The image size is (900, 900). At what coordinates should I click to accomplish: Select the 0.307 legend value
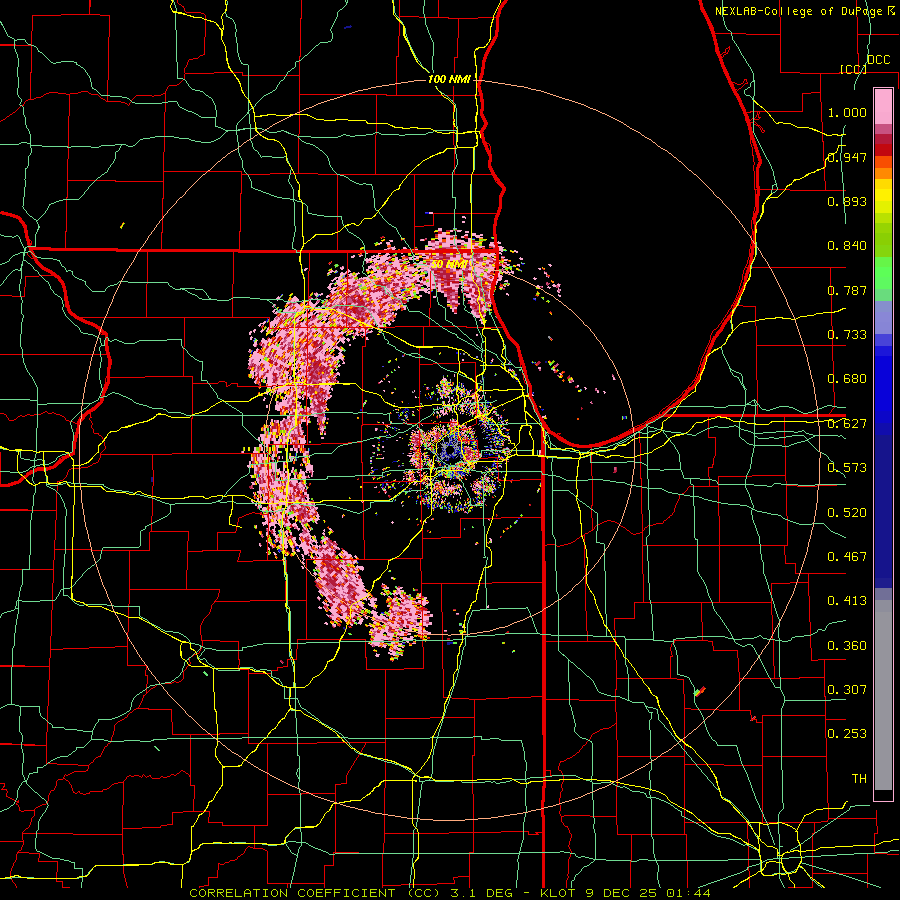click(x=847, y=690)
